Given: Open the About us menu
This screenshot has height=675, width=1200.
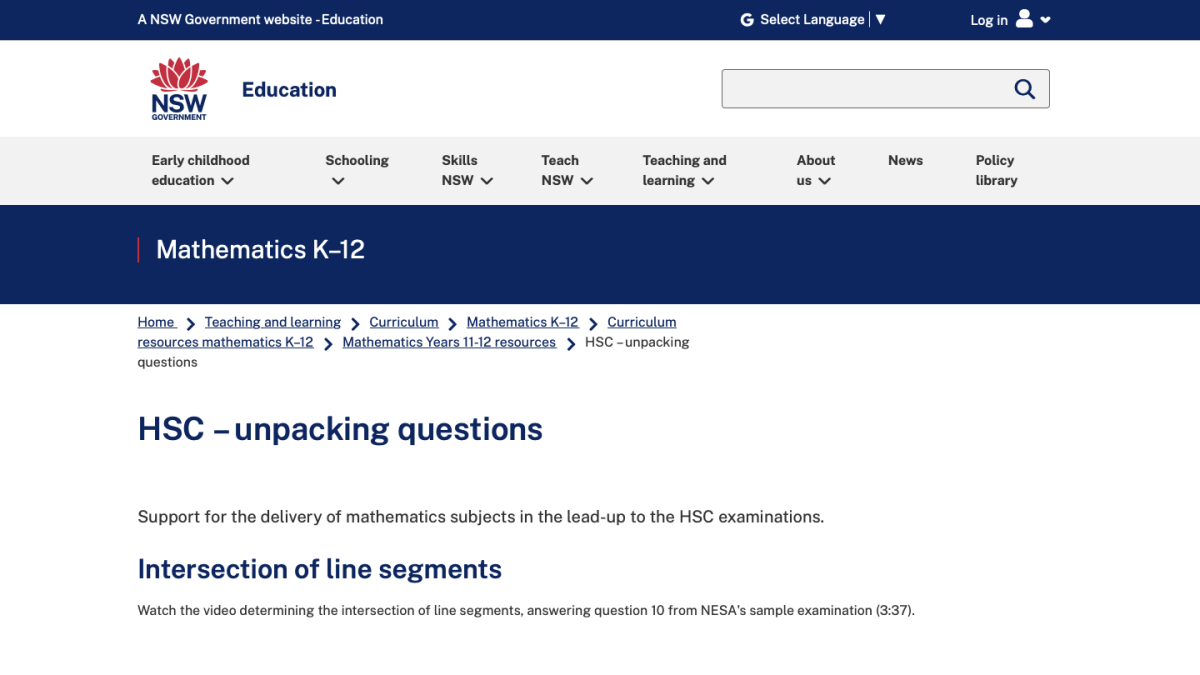Looking at the screenshot, I should [815, 170].
